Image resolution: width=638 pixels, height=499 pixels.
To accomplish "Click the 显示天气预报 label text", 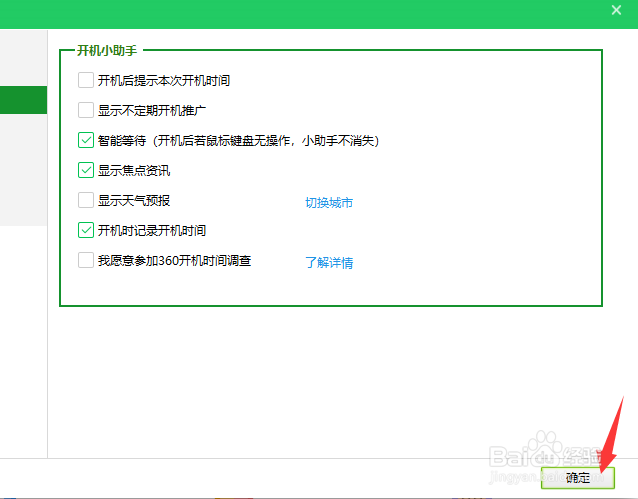I will (x=134, y=201).
